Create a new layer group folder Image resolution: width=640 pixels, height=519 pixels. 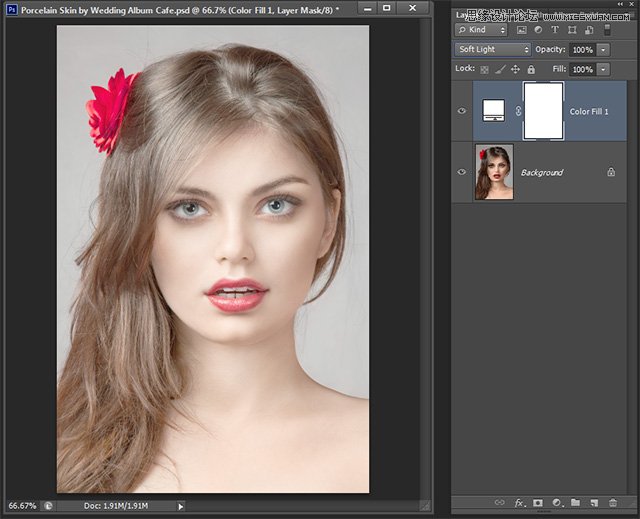point(575,502)
